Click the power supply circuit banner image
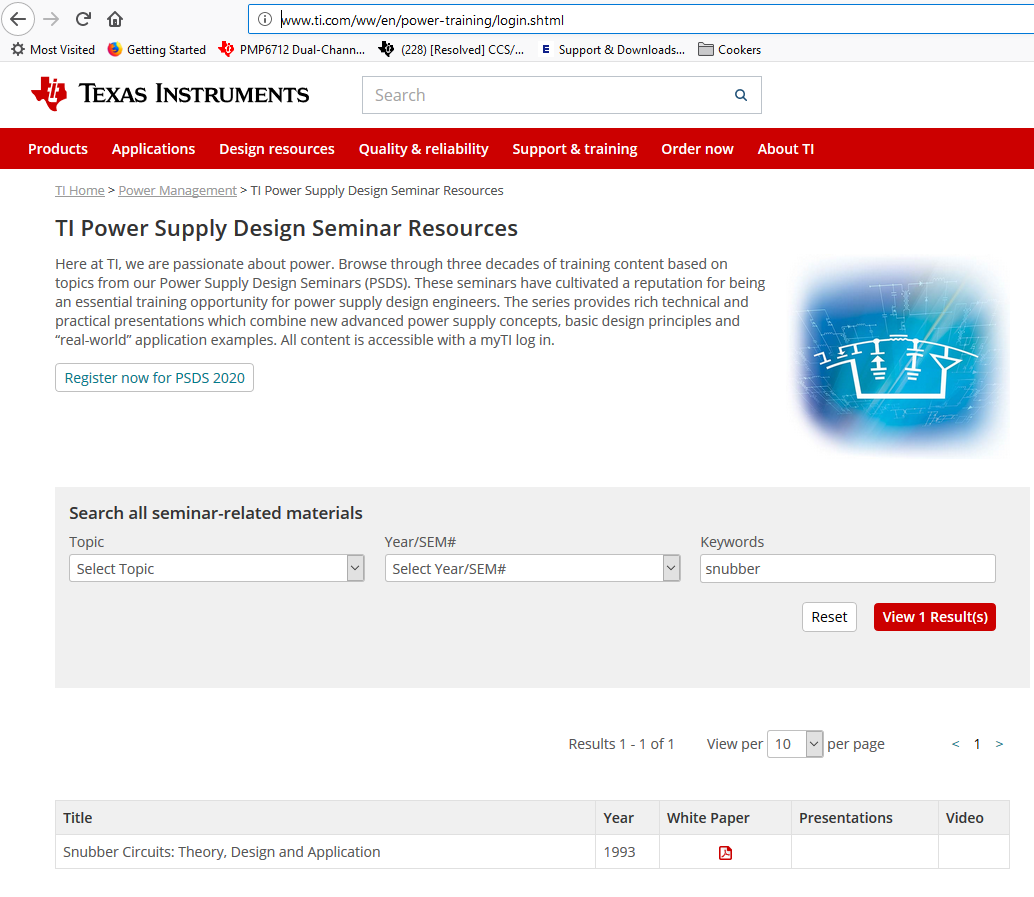The image size is (1034, 897). tap(901, 358)
